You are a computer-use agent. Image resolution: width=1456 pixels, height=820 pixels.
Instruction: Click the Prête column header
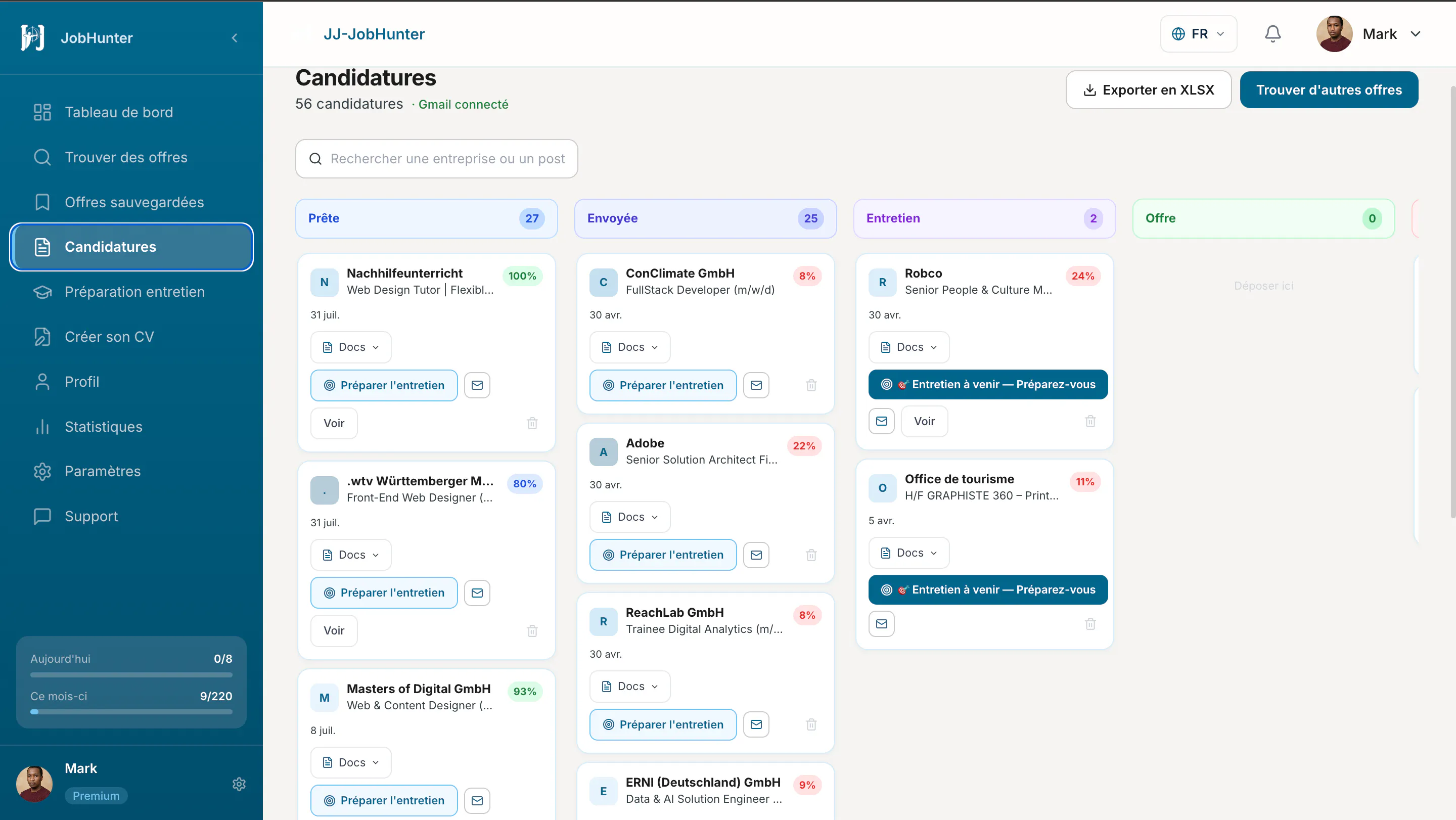point(427,218)
